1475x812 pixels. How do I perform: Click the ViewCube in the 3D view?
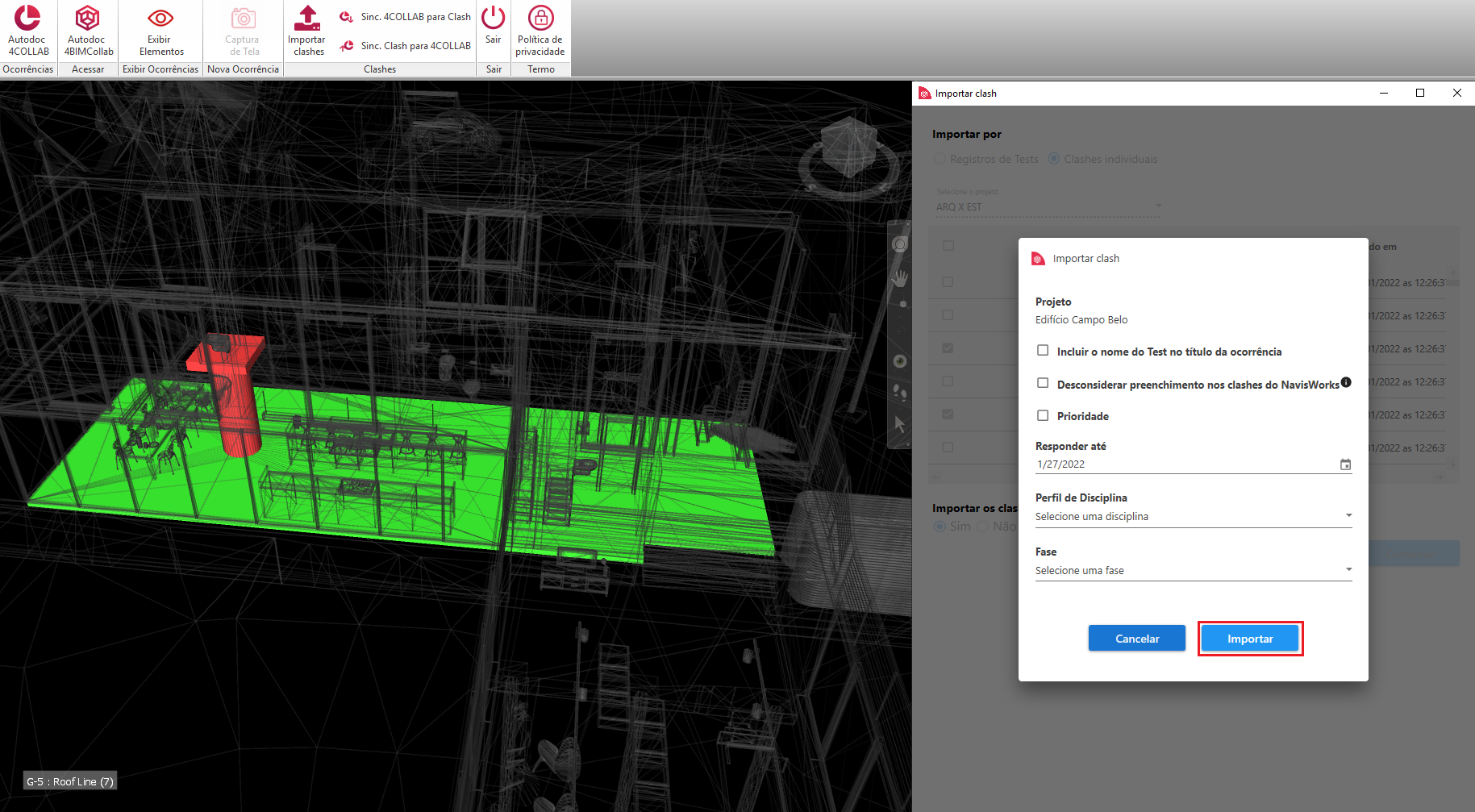(x=848, y=148)
